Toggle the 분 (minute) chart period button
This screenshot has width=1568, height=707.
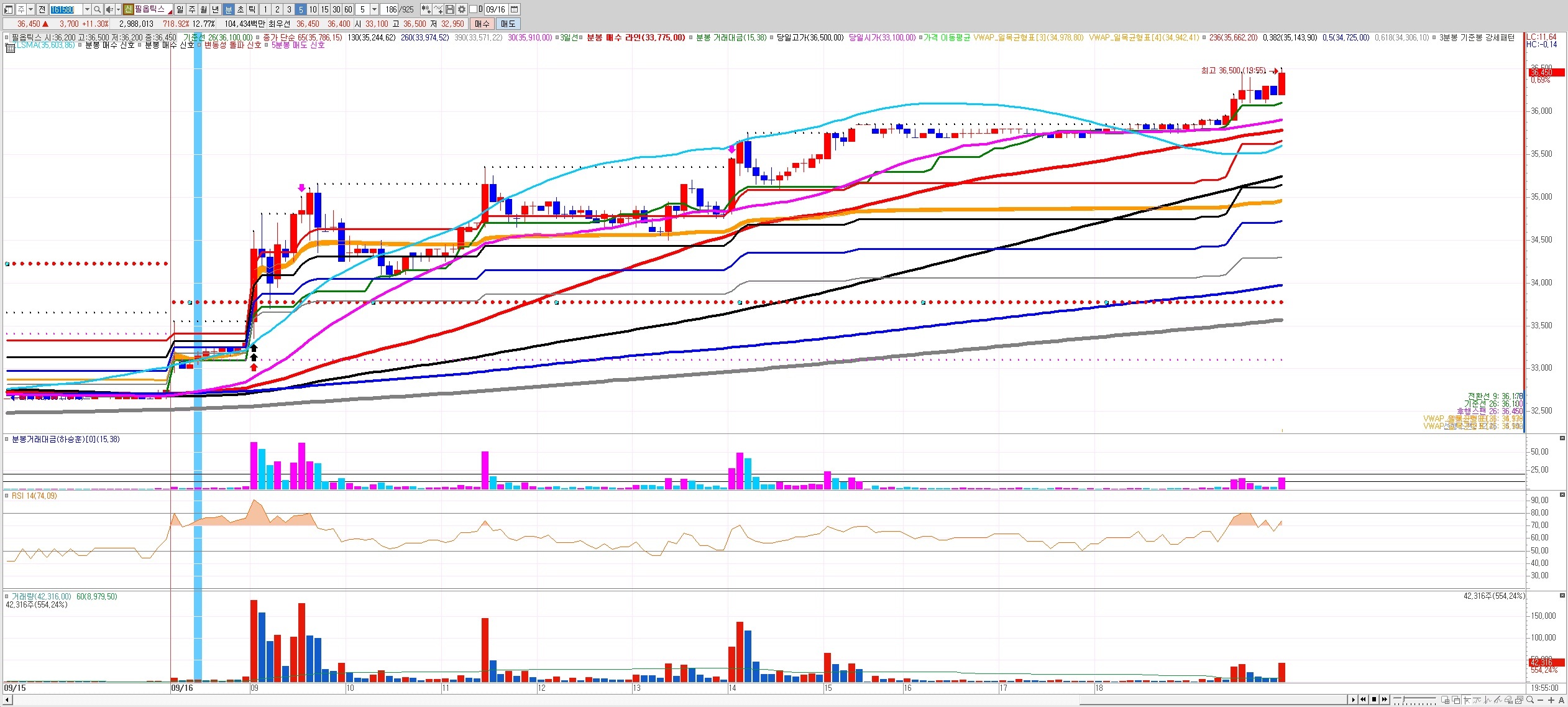coord(229,9)
